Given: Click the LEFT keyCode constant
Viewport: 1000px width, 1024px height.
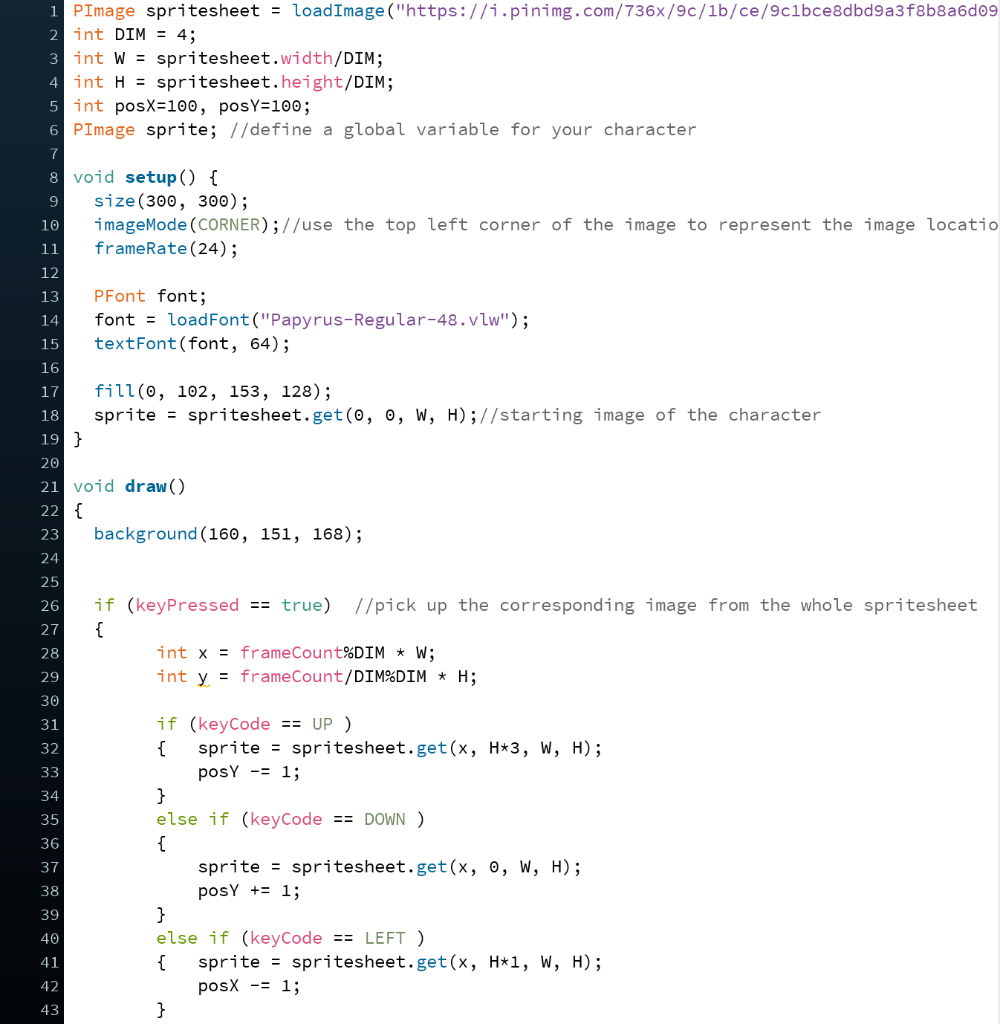Looking at the screenshot, I should 384,938.
